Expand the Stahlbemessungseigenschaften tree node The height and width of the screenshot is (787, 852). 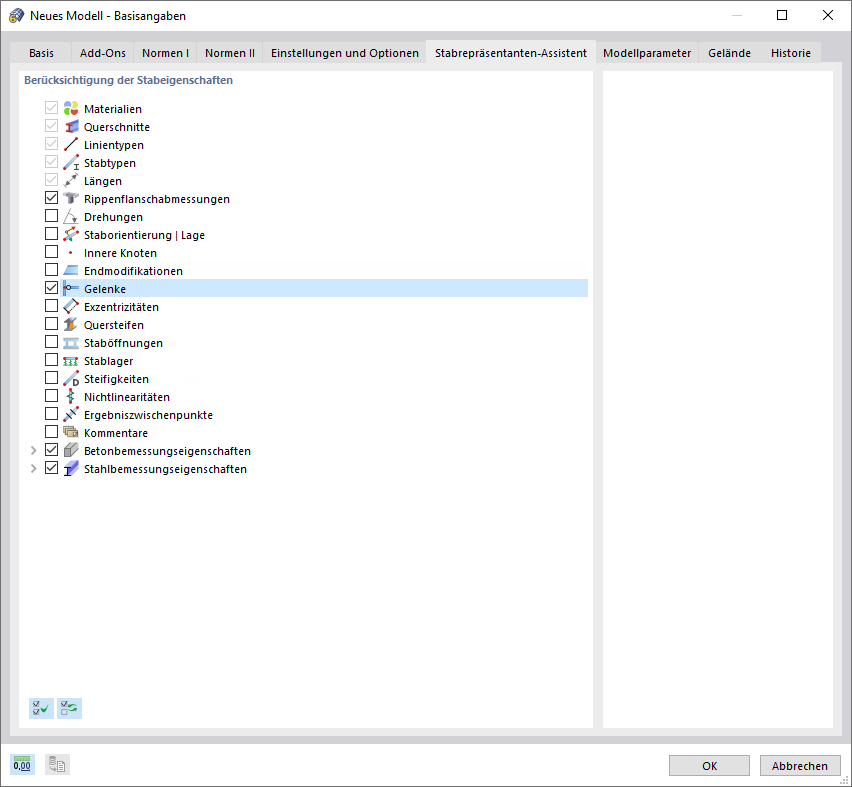(x=34, y=469)
